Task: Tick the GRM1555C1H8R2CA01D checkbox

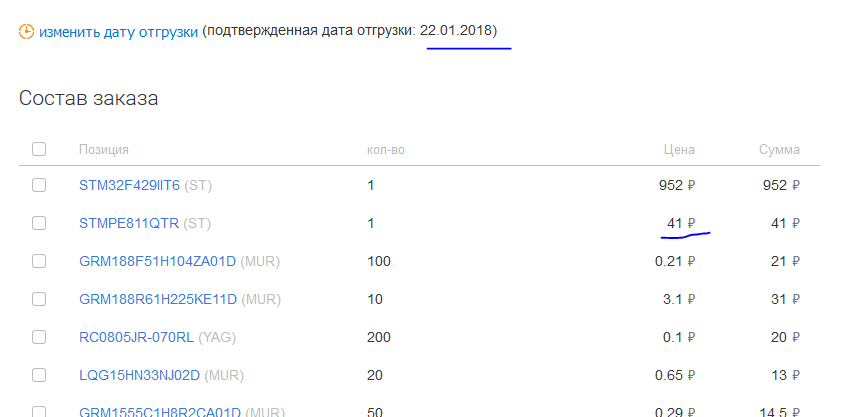Action: [x=39, y=412]
